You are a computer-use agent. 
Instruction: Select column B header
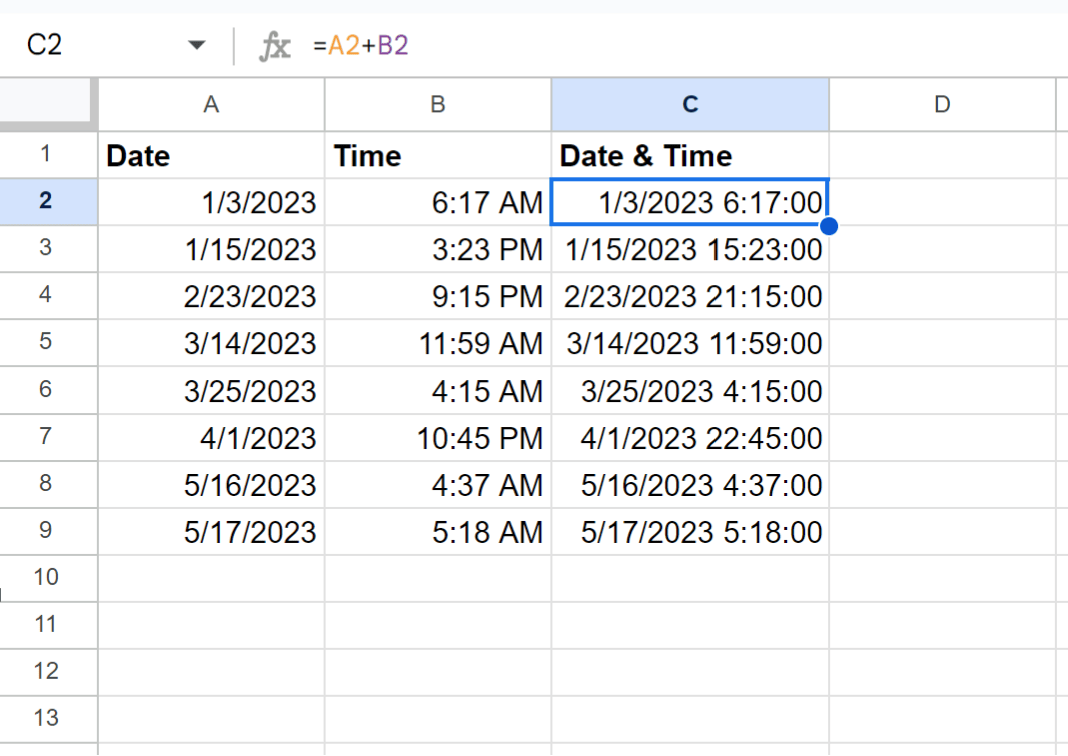click(x=438, y=105)
